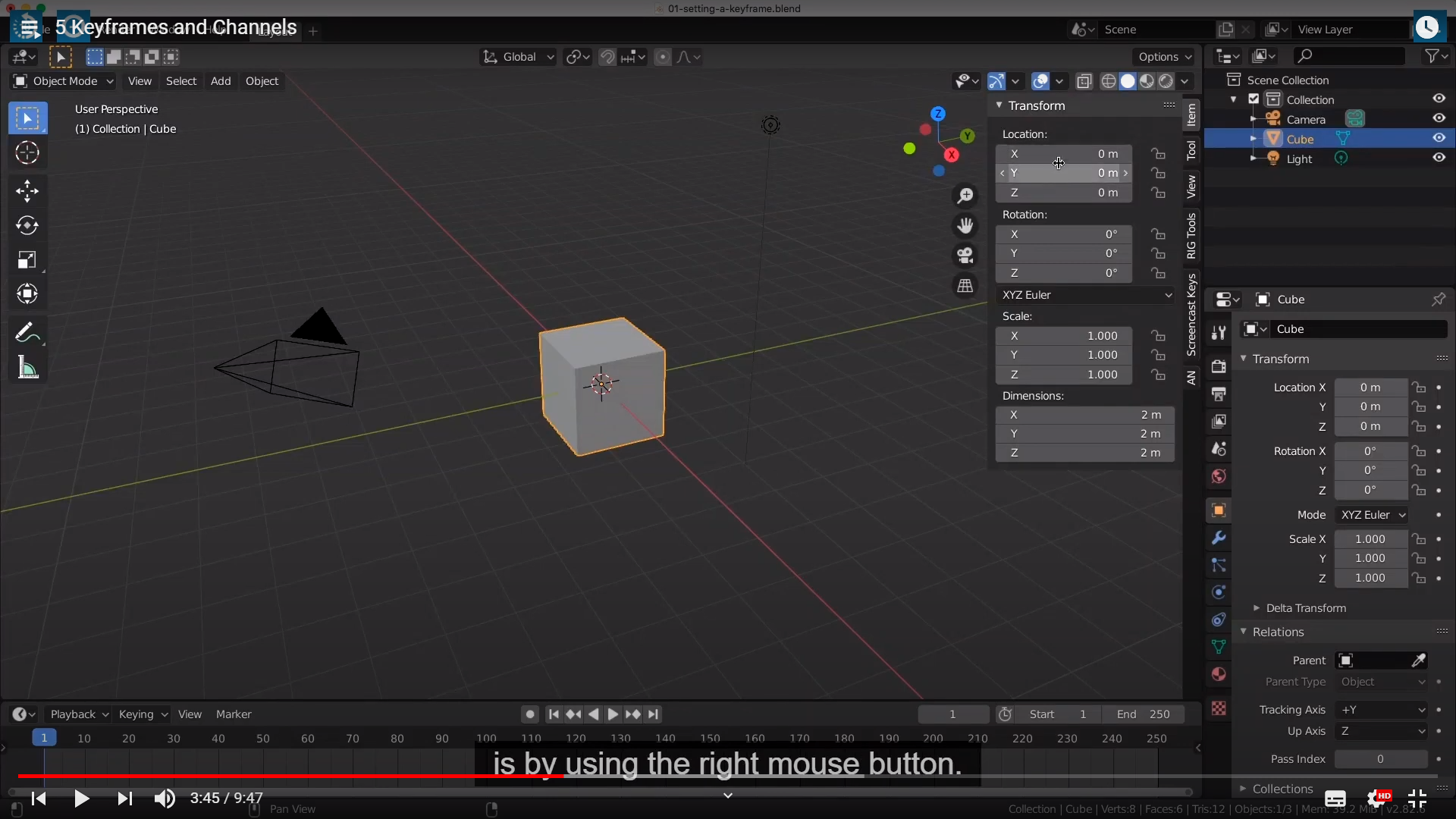Viewport: 1456px width, 819px height.
Task: Open the Modifier wrench properties tab
Action: pos(1219,538)
